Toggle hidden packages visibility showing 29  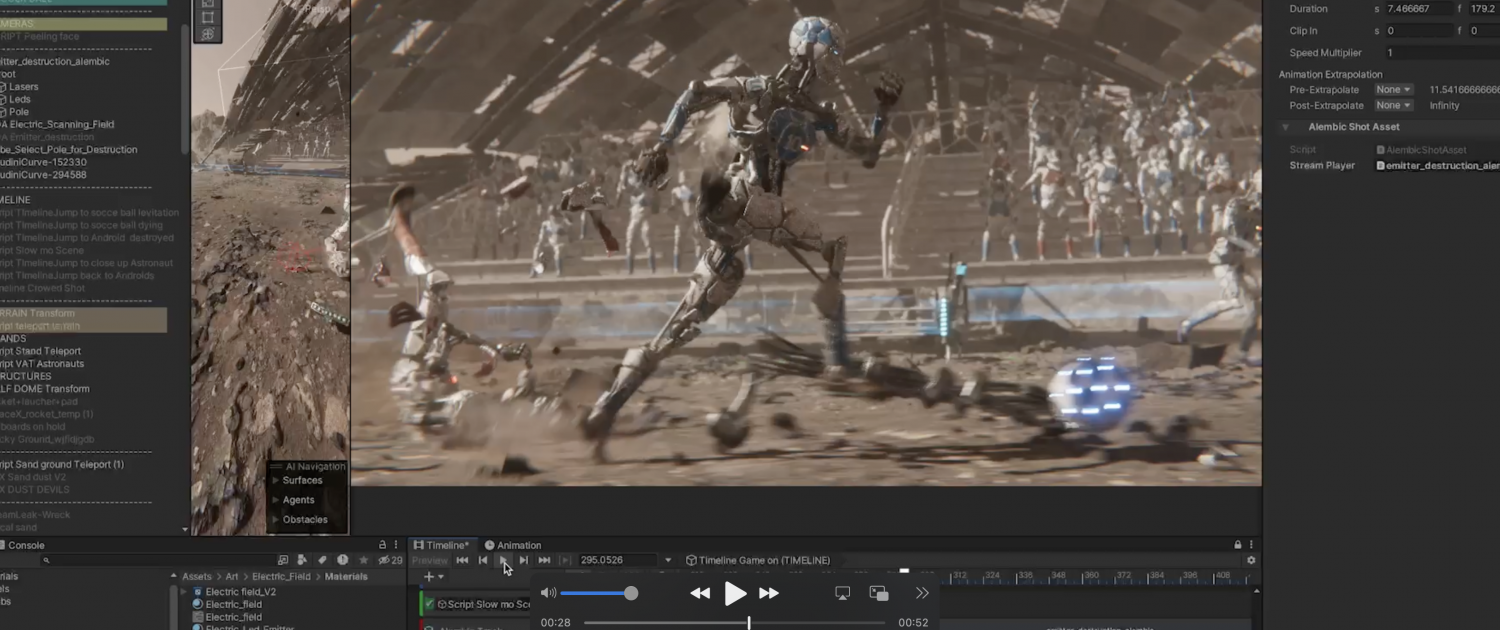(x=390, y=560)
